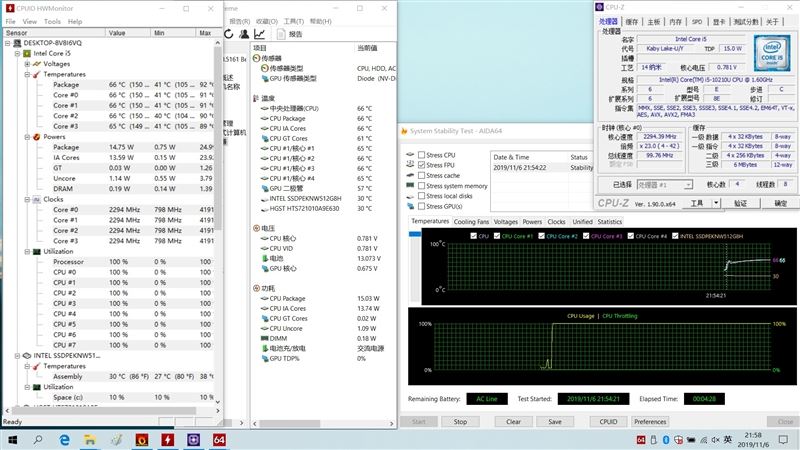Viewport: 800px width, 450px height.
Task: Open the notification center icon
Action: 783,440
